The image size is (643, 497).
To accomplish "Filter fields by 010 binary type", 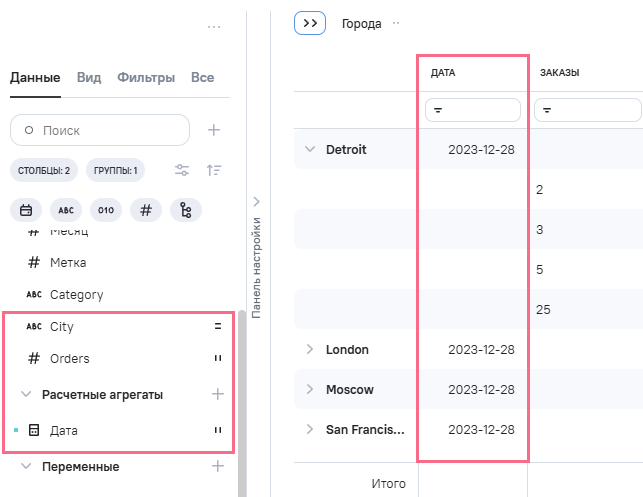I will tap(106, 210).
